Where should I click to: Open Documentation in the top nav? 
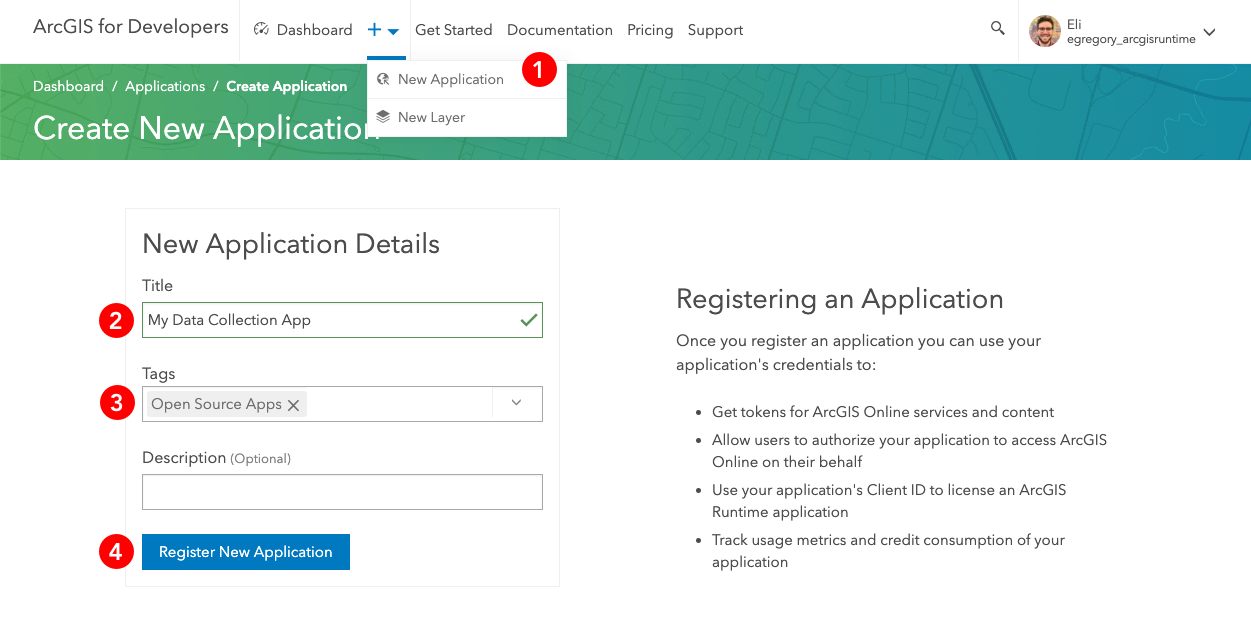point(560,30)
